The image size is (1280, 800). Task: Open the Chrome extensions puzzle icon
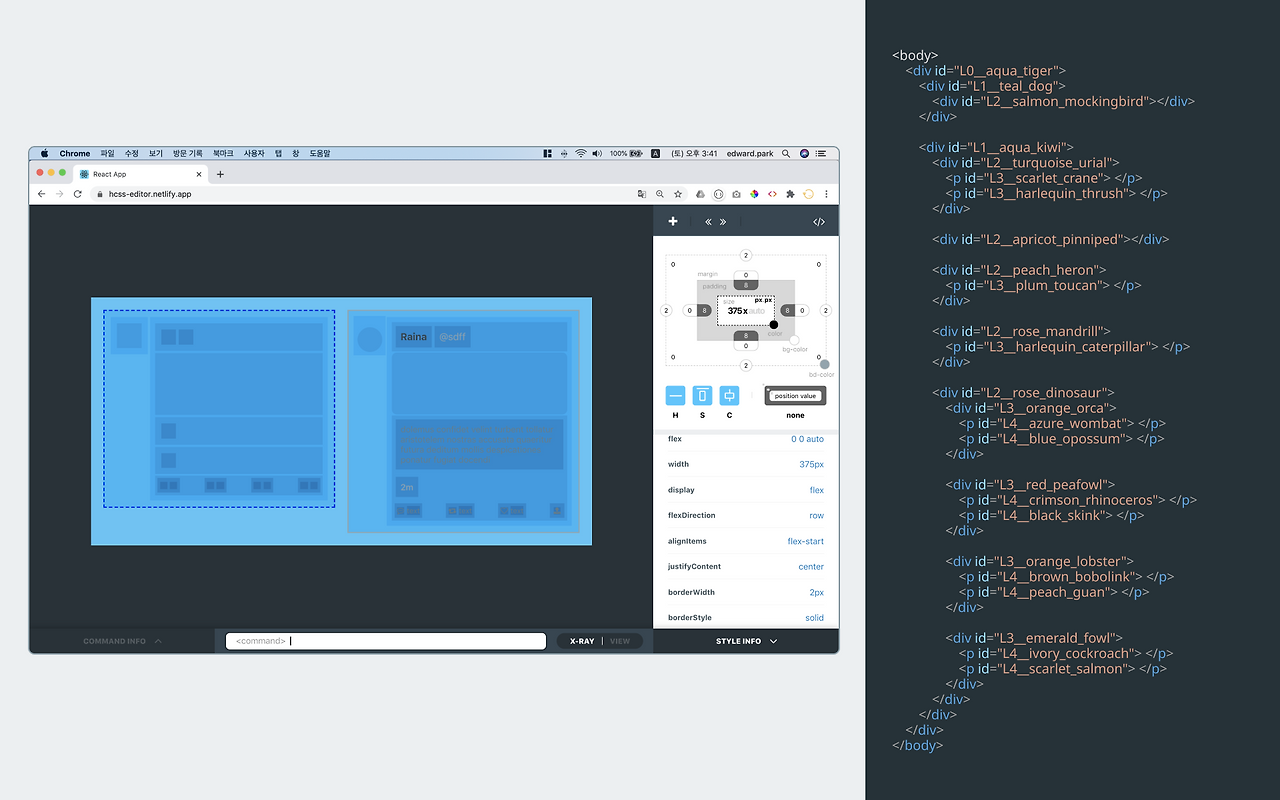pos(790,194)
